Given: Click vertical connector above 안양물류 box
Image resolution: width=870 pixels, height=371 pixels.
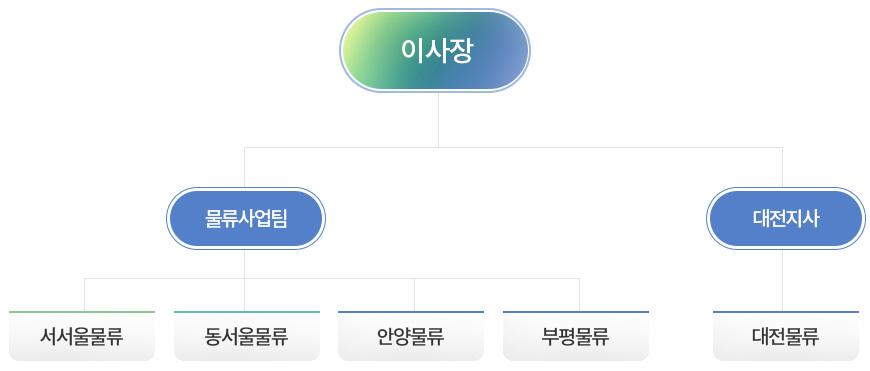Looking at the screenshot, I should click(414, 294).
